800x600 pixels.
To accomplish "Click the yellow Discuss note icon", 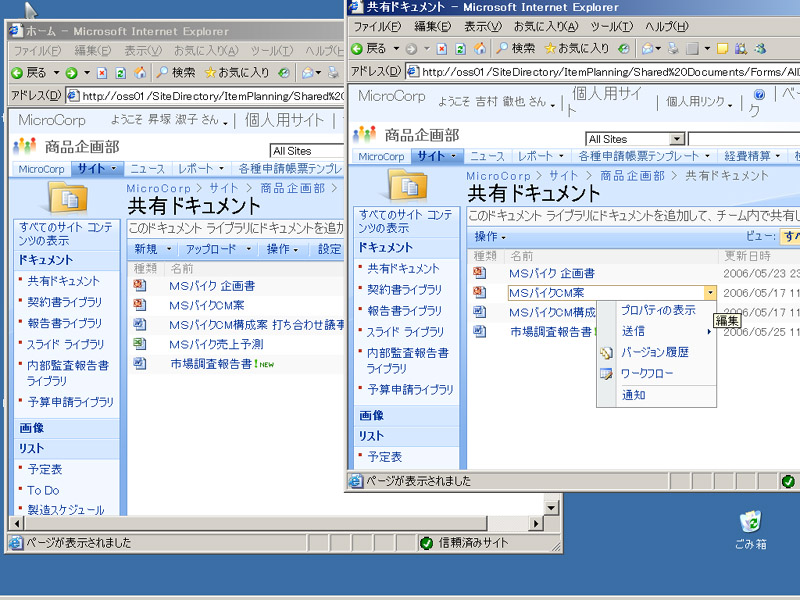I will [x=722, y=48].
